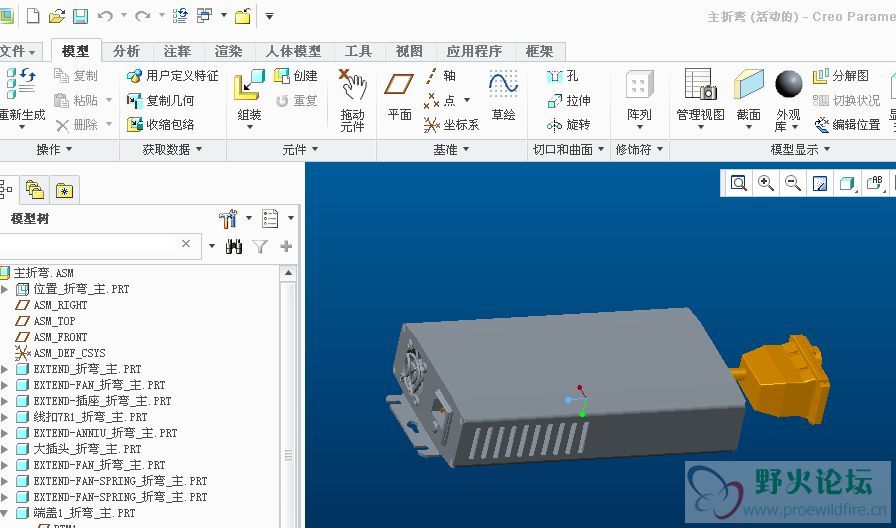This screenshot has height=528, width=896.
Task: Open the 工具 tab
Action: tap(358, 51)
